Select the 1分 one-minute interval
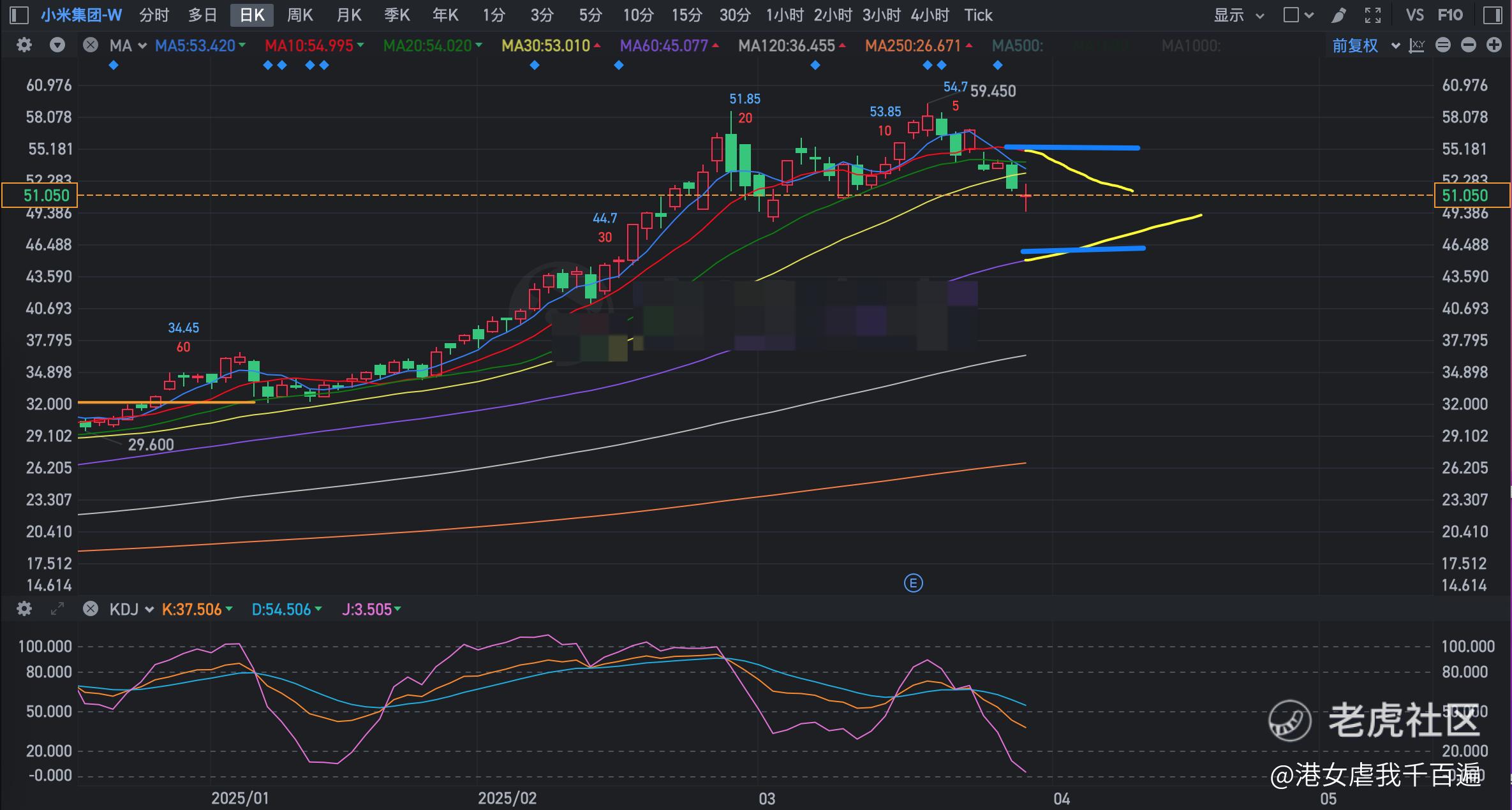This screenshot has width=1512, height=810. tap(494, 15)
